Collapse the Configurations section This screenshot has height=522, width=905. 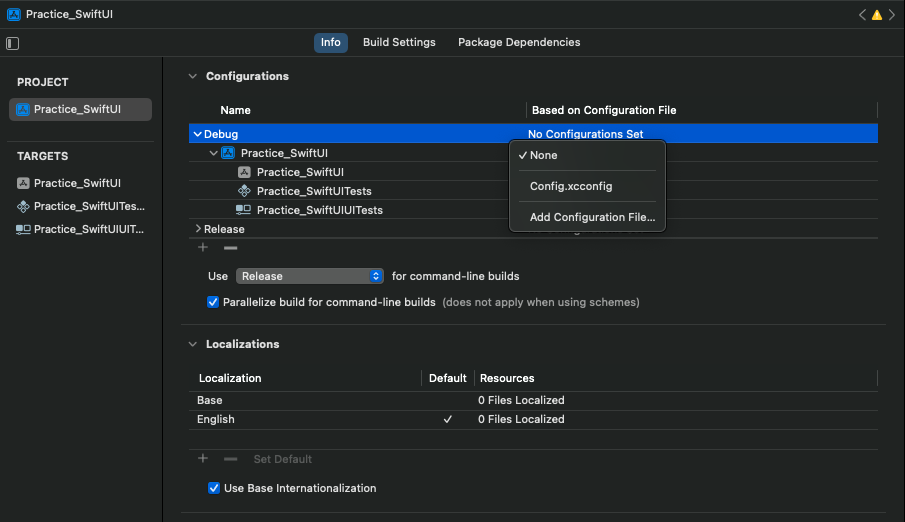193,76
